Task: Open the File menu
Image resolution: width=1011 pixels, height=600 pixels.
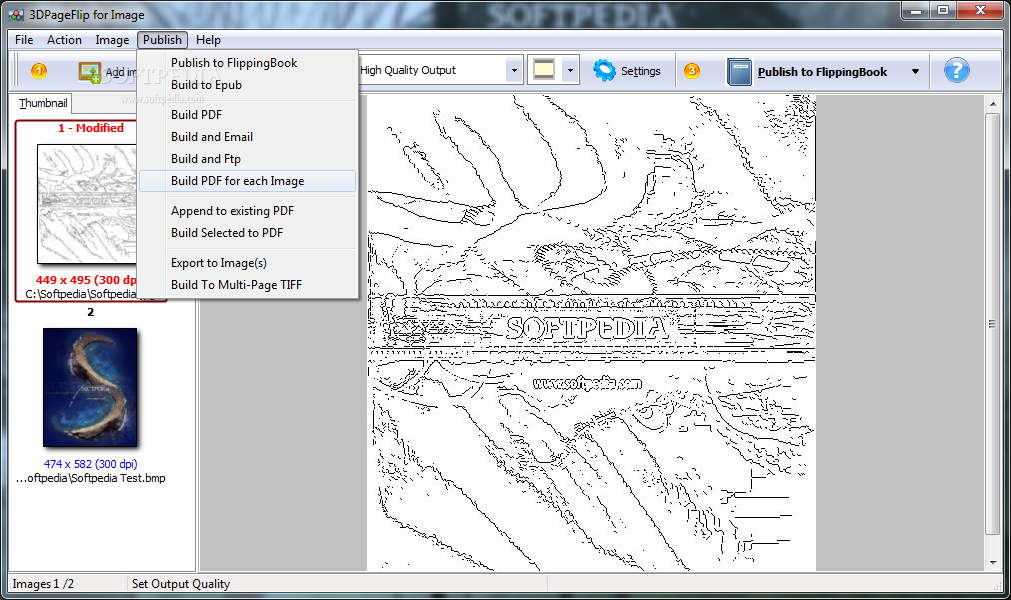Action: tap(24, 40)
